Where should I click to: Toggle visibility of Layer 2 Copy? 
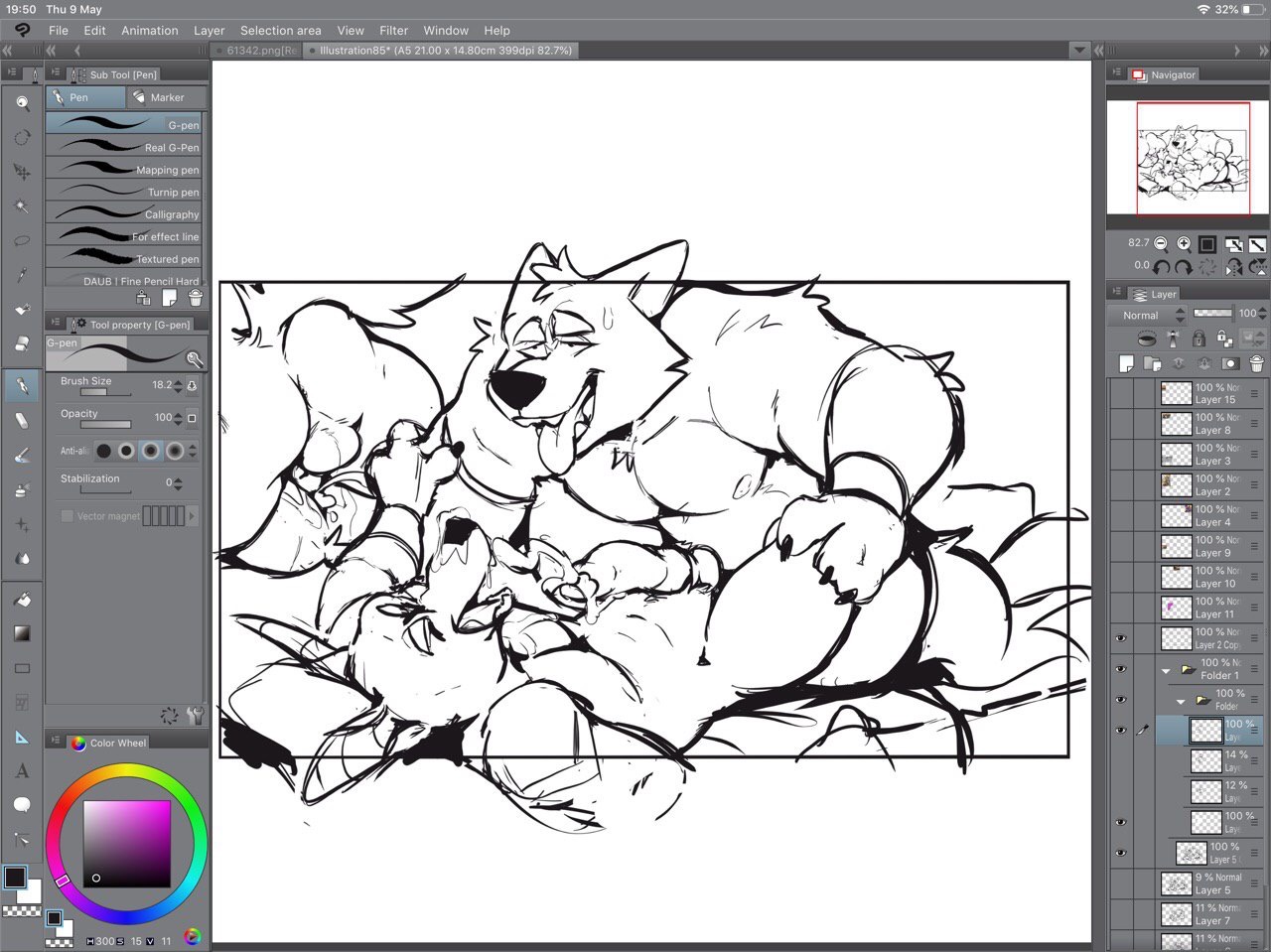(1120, 638)
